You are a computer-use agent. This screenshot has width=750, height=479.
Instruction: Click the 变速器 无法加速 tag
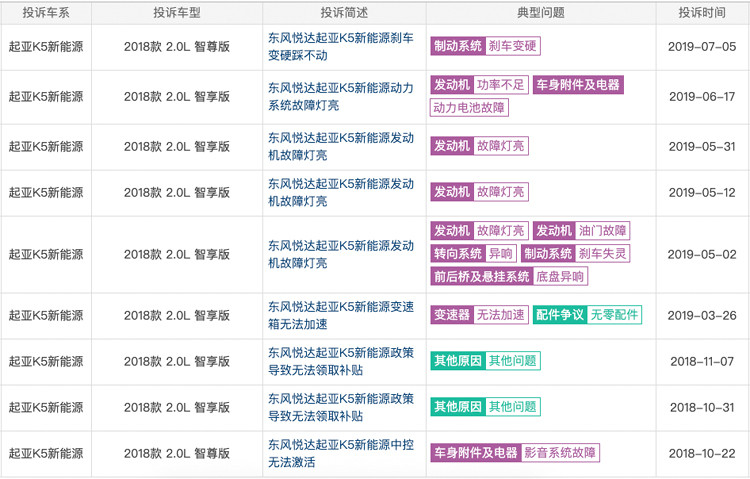(x=479, y=315)
